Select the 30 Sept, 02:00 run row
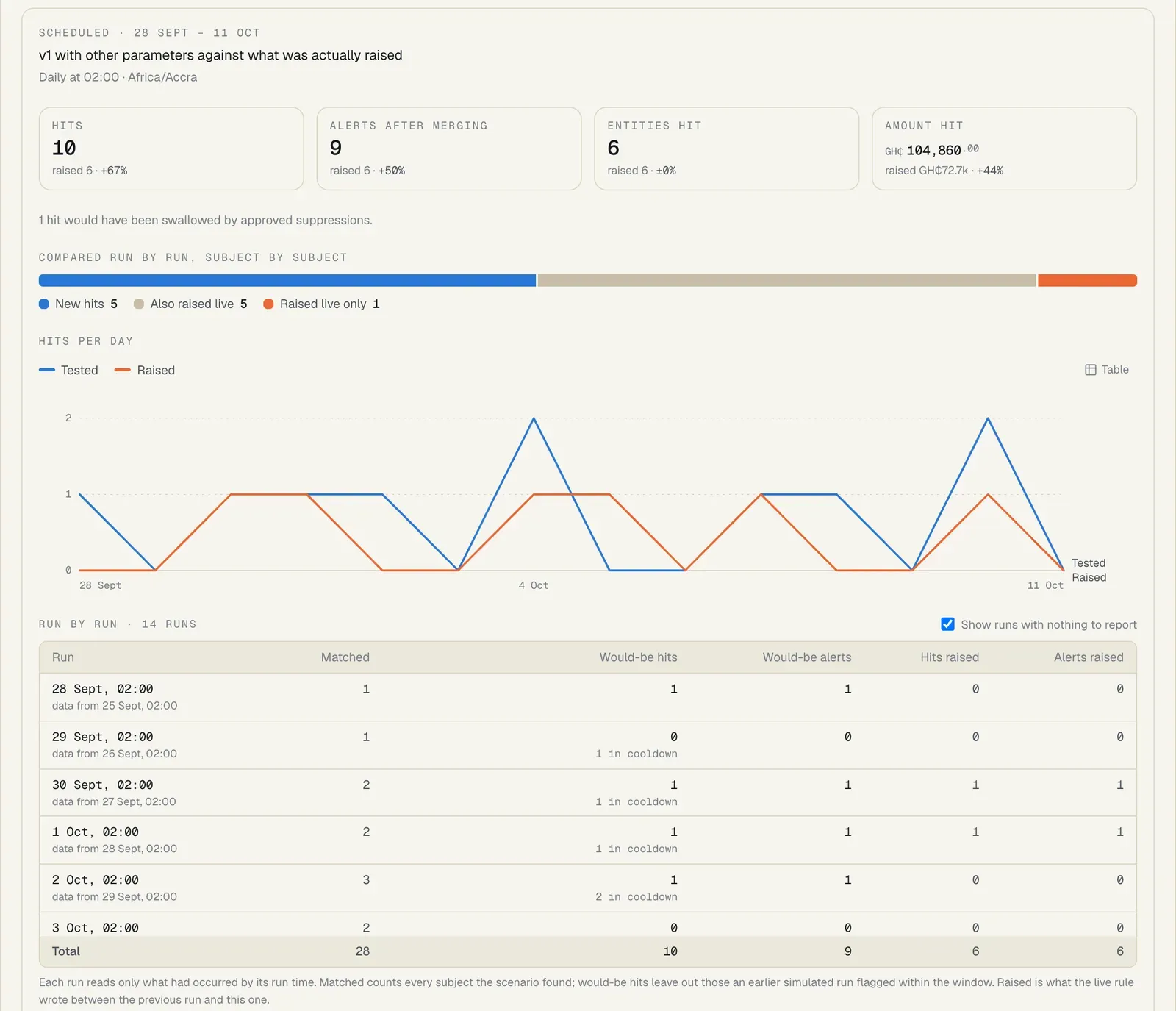1176x1011 pixels. (x=588, y=793)
